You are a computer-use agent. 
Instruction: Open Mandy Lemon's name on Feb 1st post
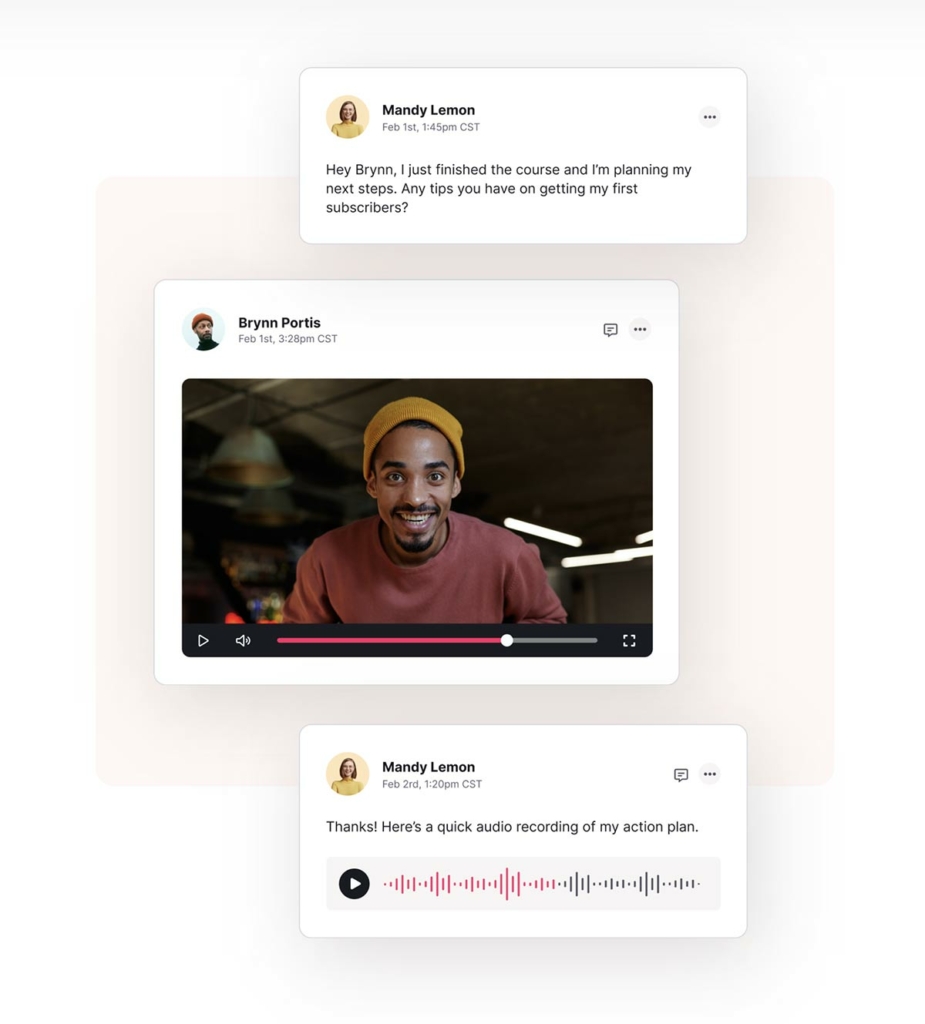429,110
